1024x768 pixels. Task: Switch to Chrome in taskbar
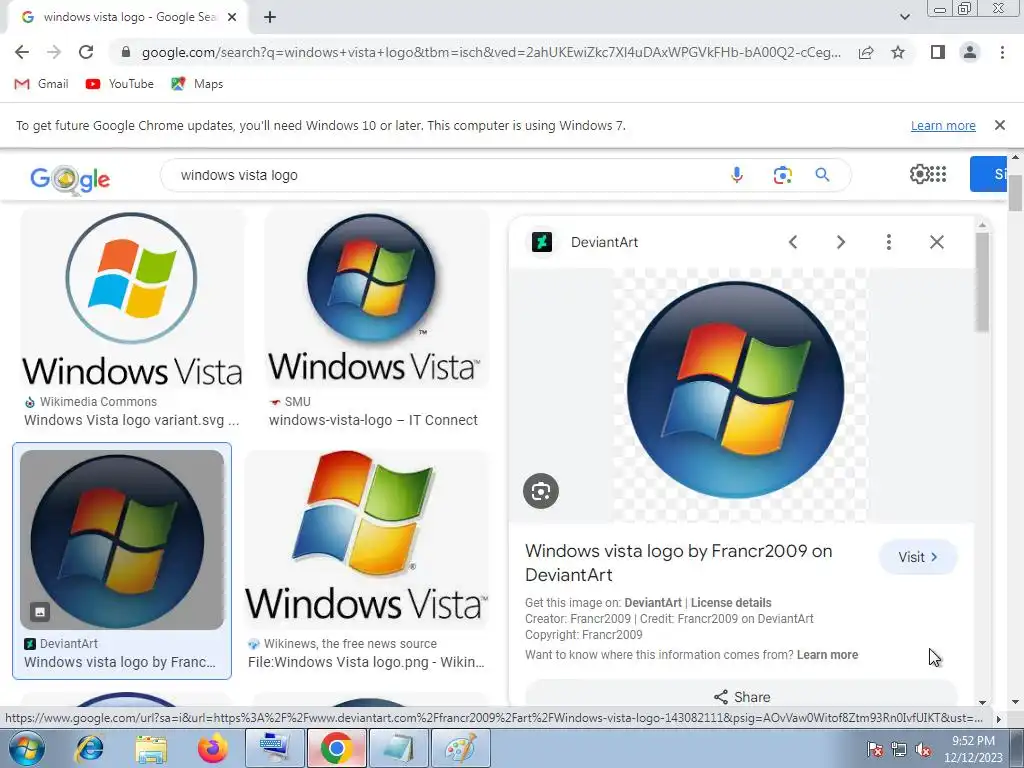pyautogui.click(x=336, y=748)
